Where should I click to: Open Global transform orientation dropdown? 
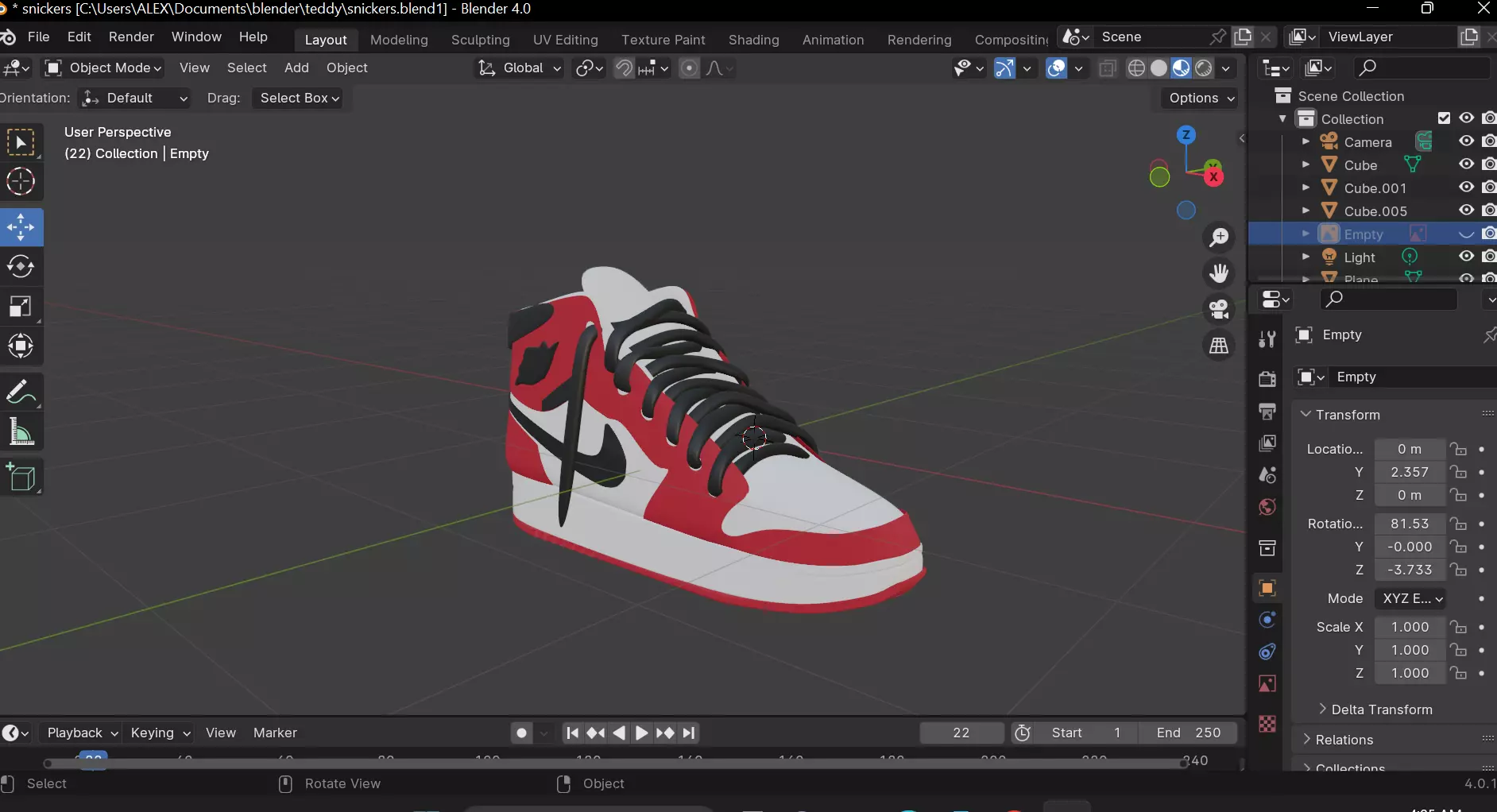[x=520, y=68]
